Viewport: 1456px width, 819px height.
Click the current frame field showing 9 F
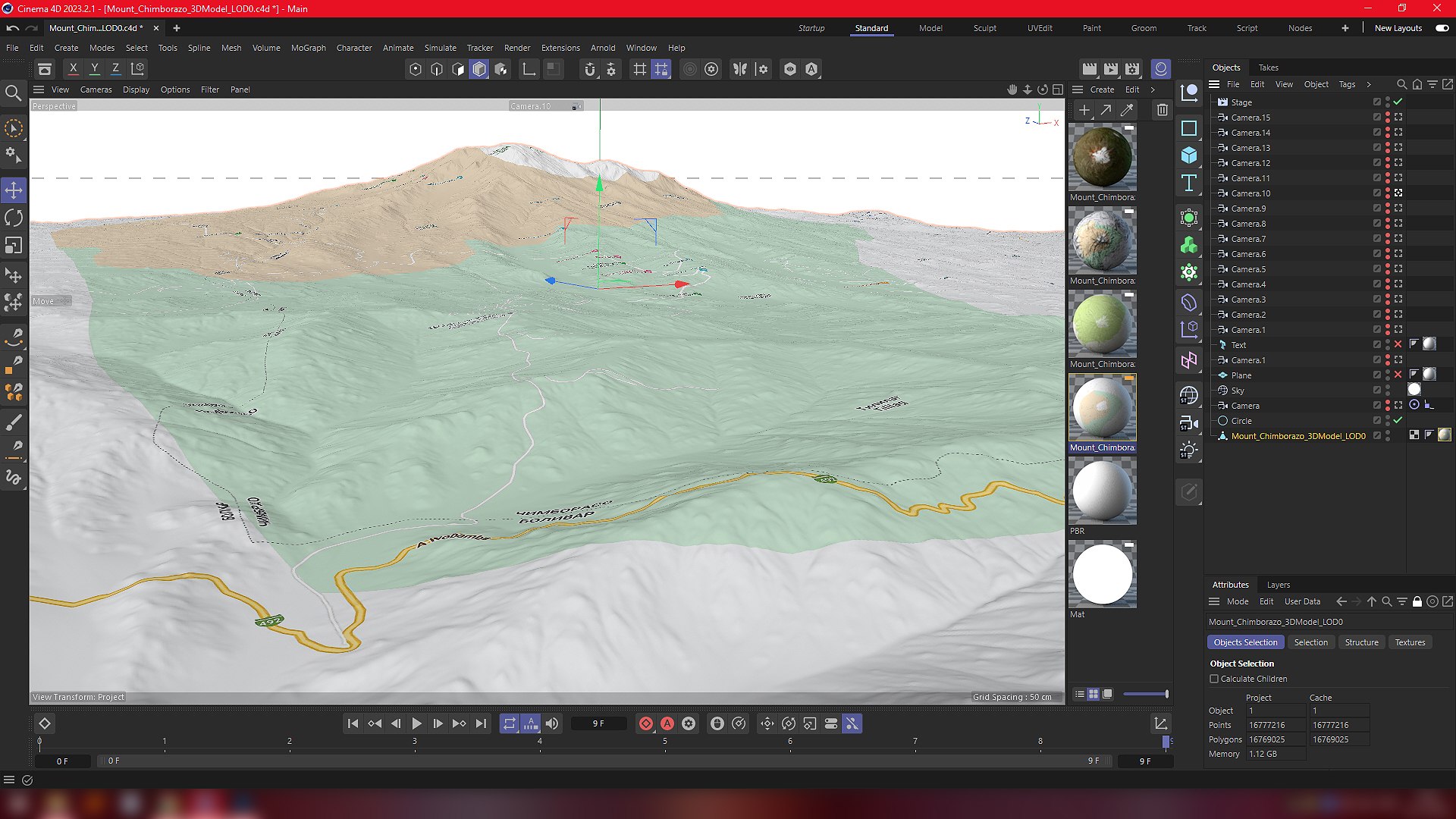[x=599, y=724]
